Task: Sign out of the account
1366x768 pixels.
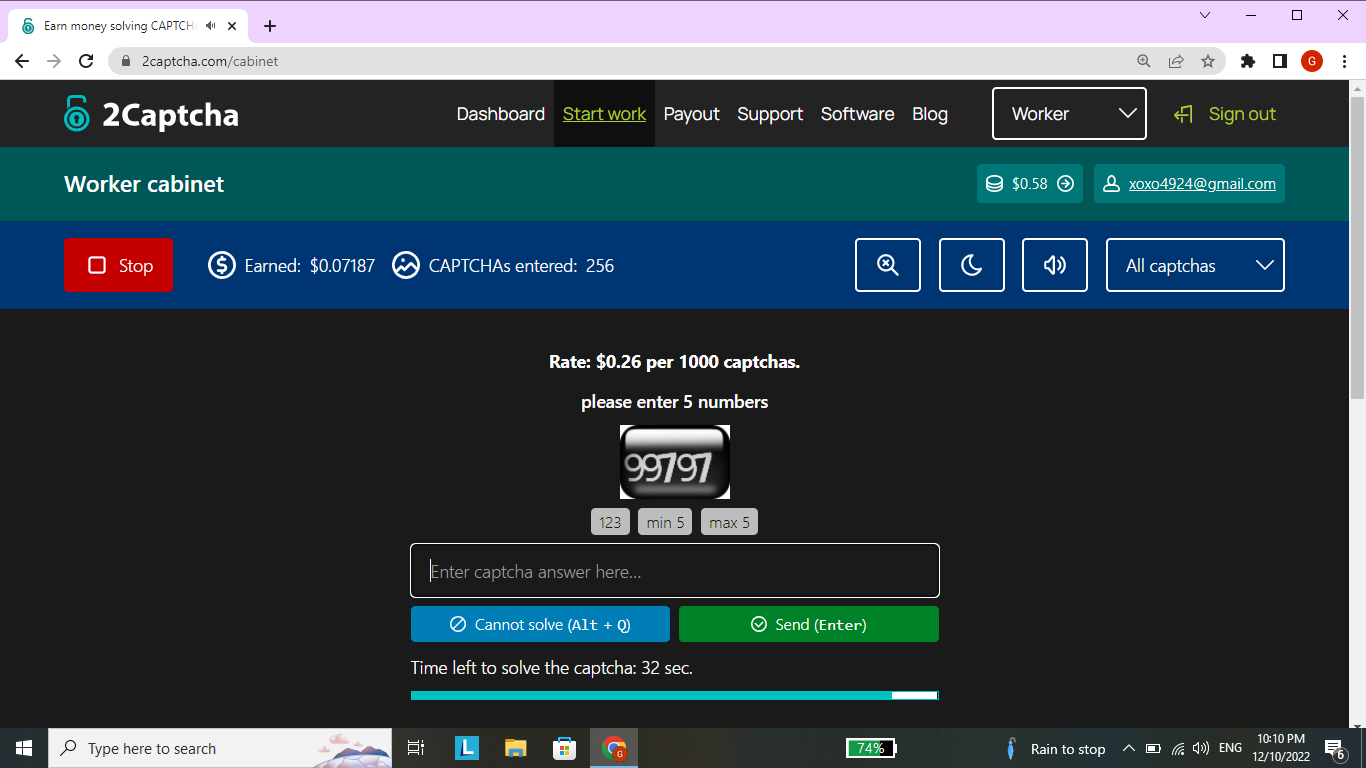Action: [x=1225, y=114]
